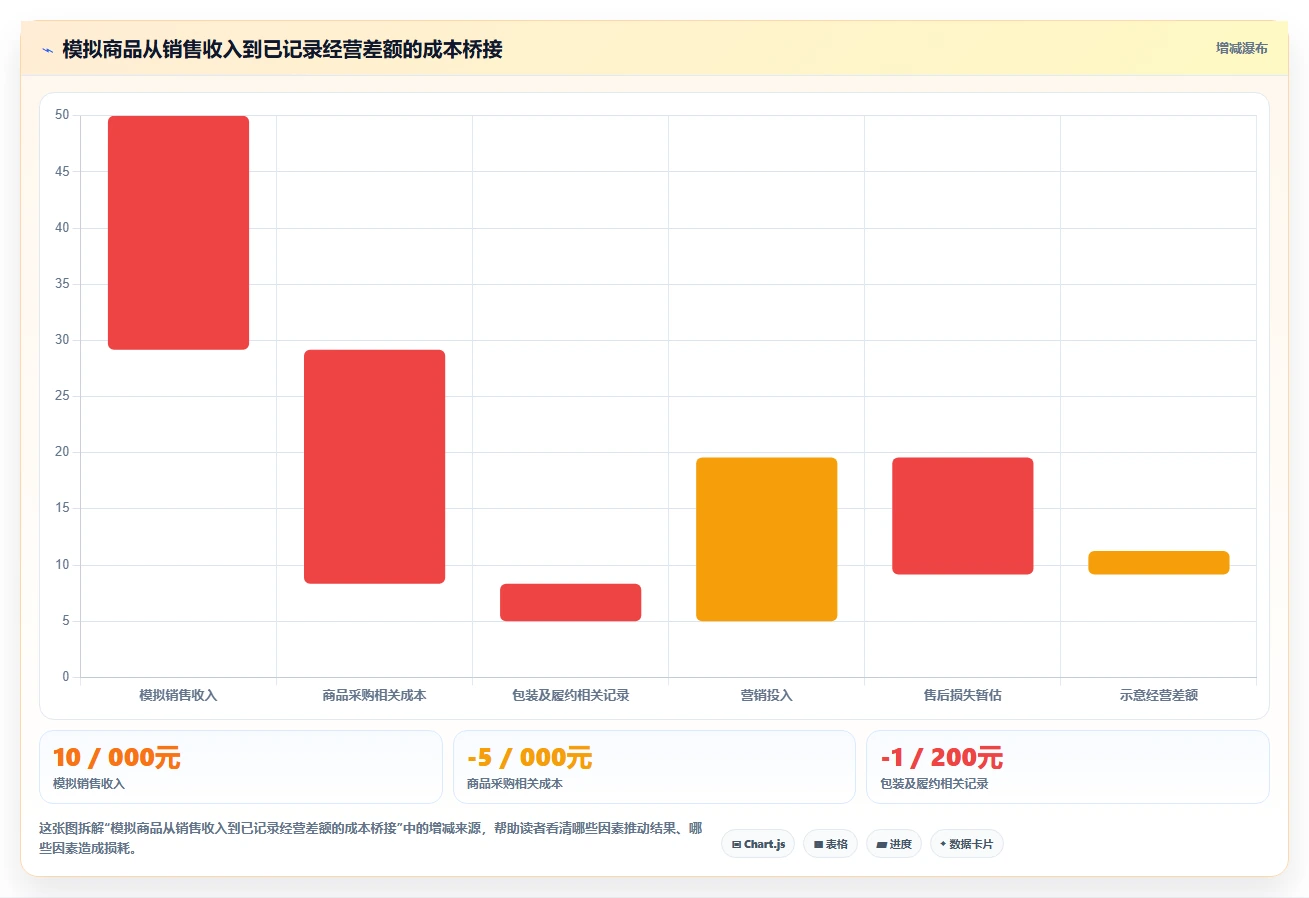The width and height of the screenshot is (1309, 898).
Task: Click the x-axis label 商品采购相关成本
Action: point(374,695)
